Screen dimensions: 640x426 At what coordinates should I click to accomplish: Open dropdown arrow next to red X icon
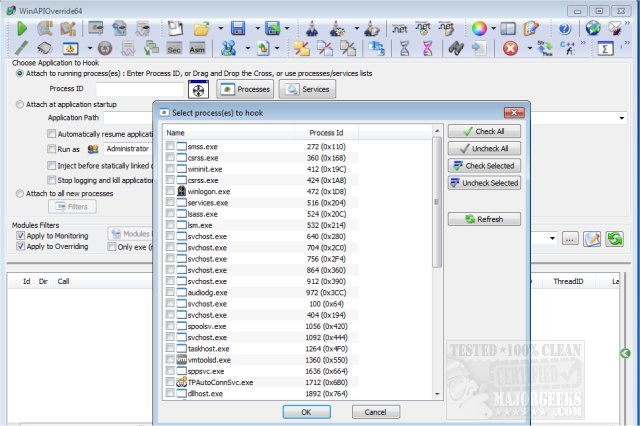pos(529,49)
